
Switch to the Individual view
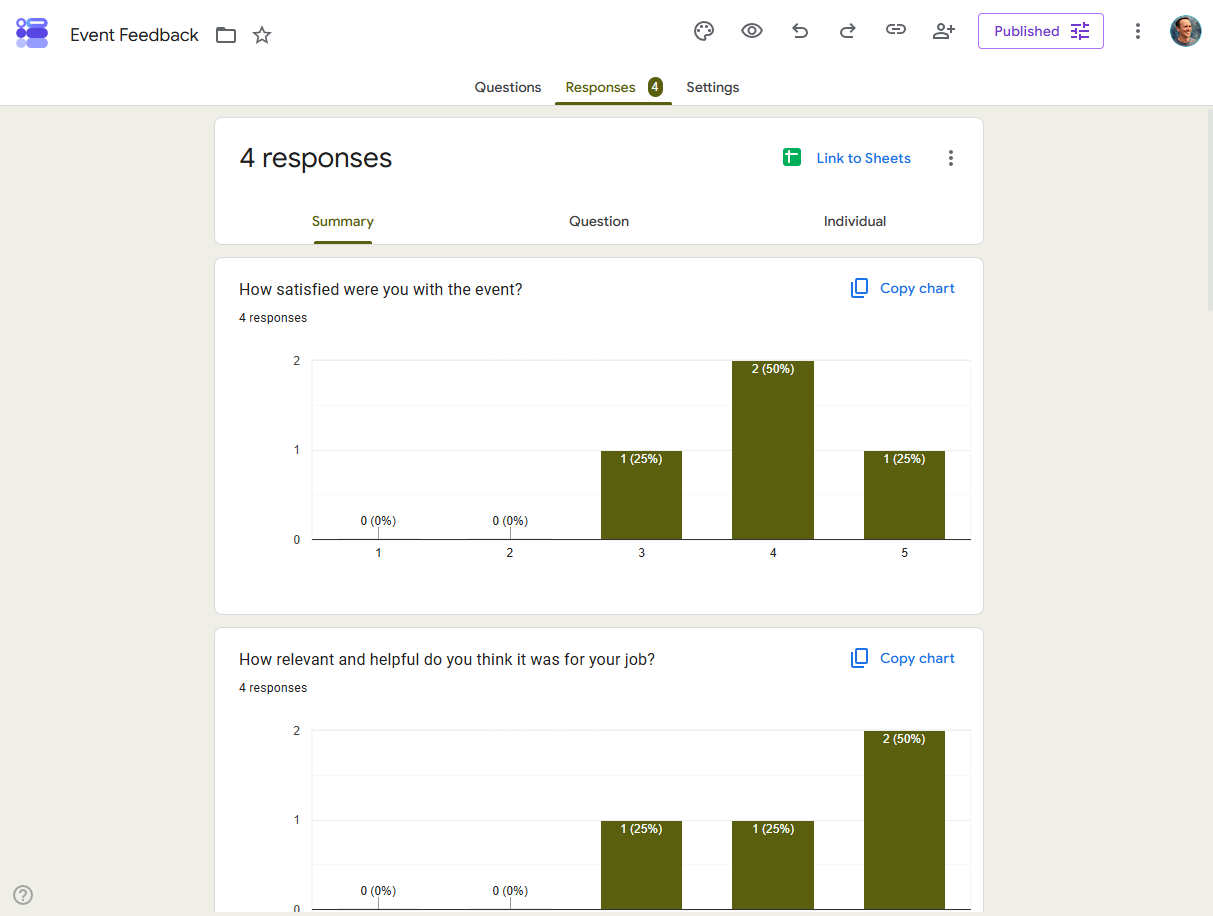pyautogui.click(x=855, y=222)
